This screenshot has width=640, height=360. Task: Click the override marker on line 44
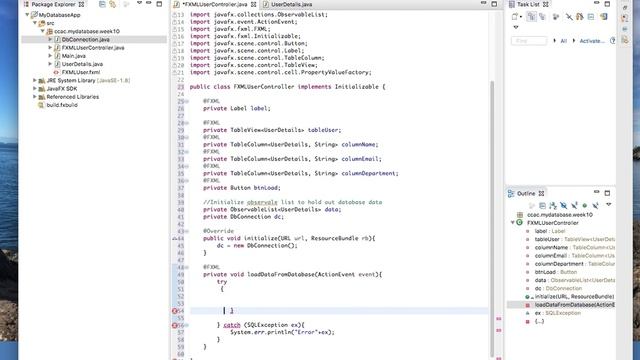175,238
